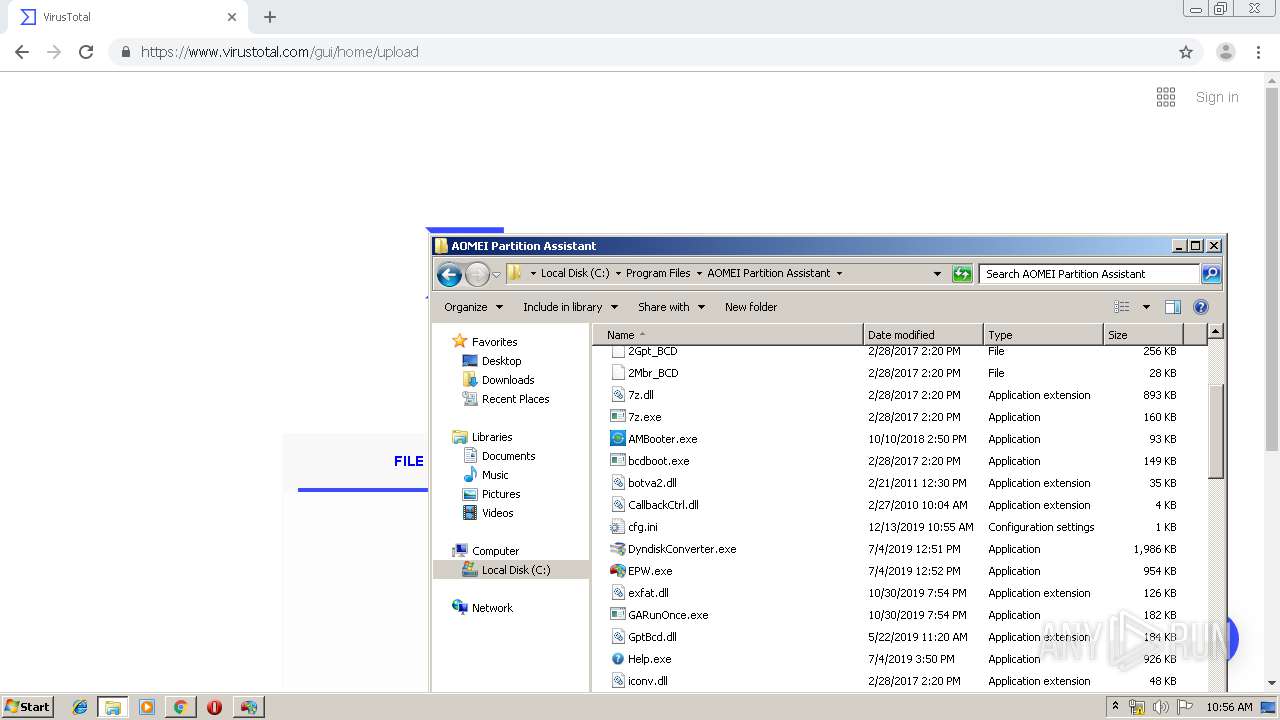This screenshot has height=720, width=1280.
Task: Click the refresh button beside the address bar
Action: pos(962,274)
